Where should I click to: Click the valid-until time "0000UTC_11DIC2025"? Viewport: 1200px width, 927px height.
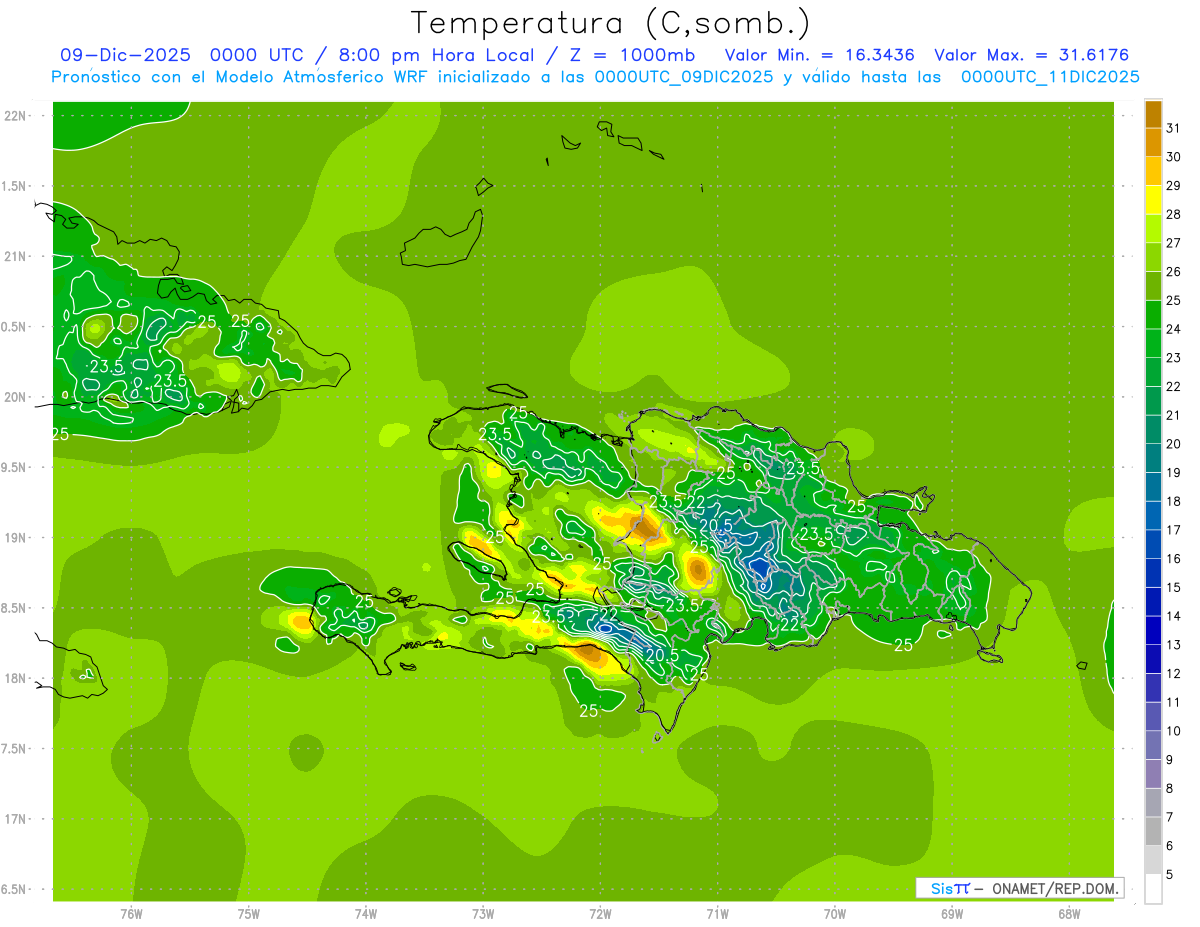tap(1050, 77)
